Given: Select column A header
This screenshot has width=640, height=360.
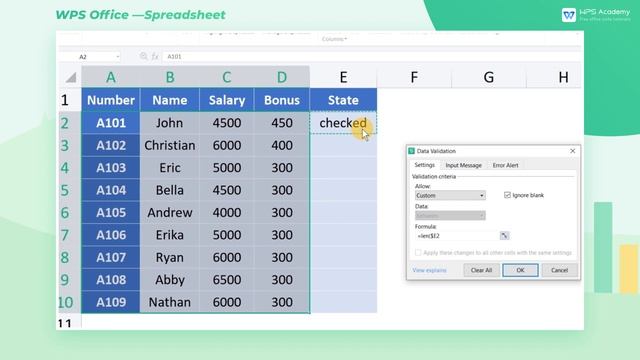Looking at the screenshot, I should click(111, 77).
